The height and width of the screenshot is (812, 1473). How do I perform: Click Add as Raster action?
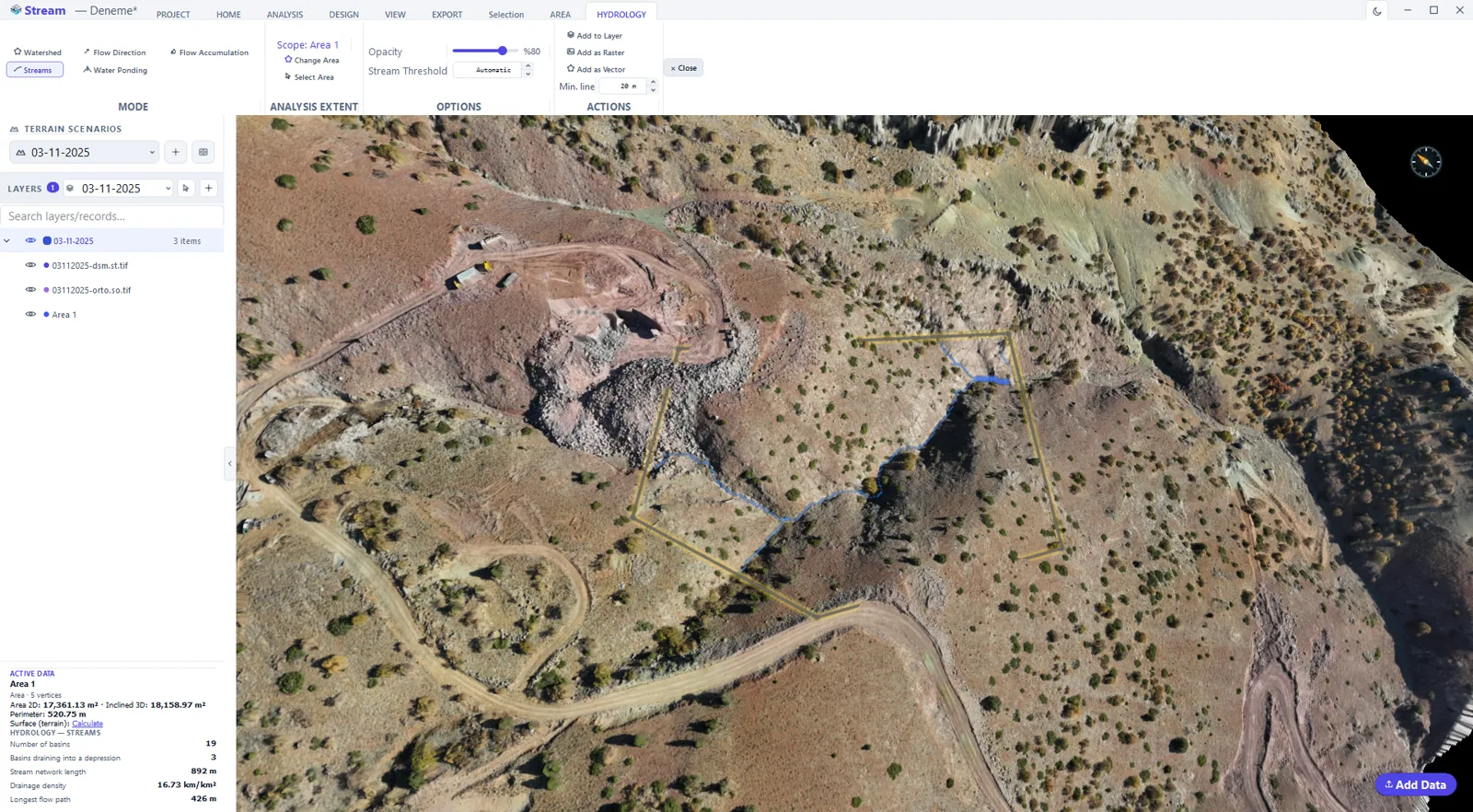point(596,52)
